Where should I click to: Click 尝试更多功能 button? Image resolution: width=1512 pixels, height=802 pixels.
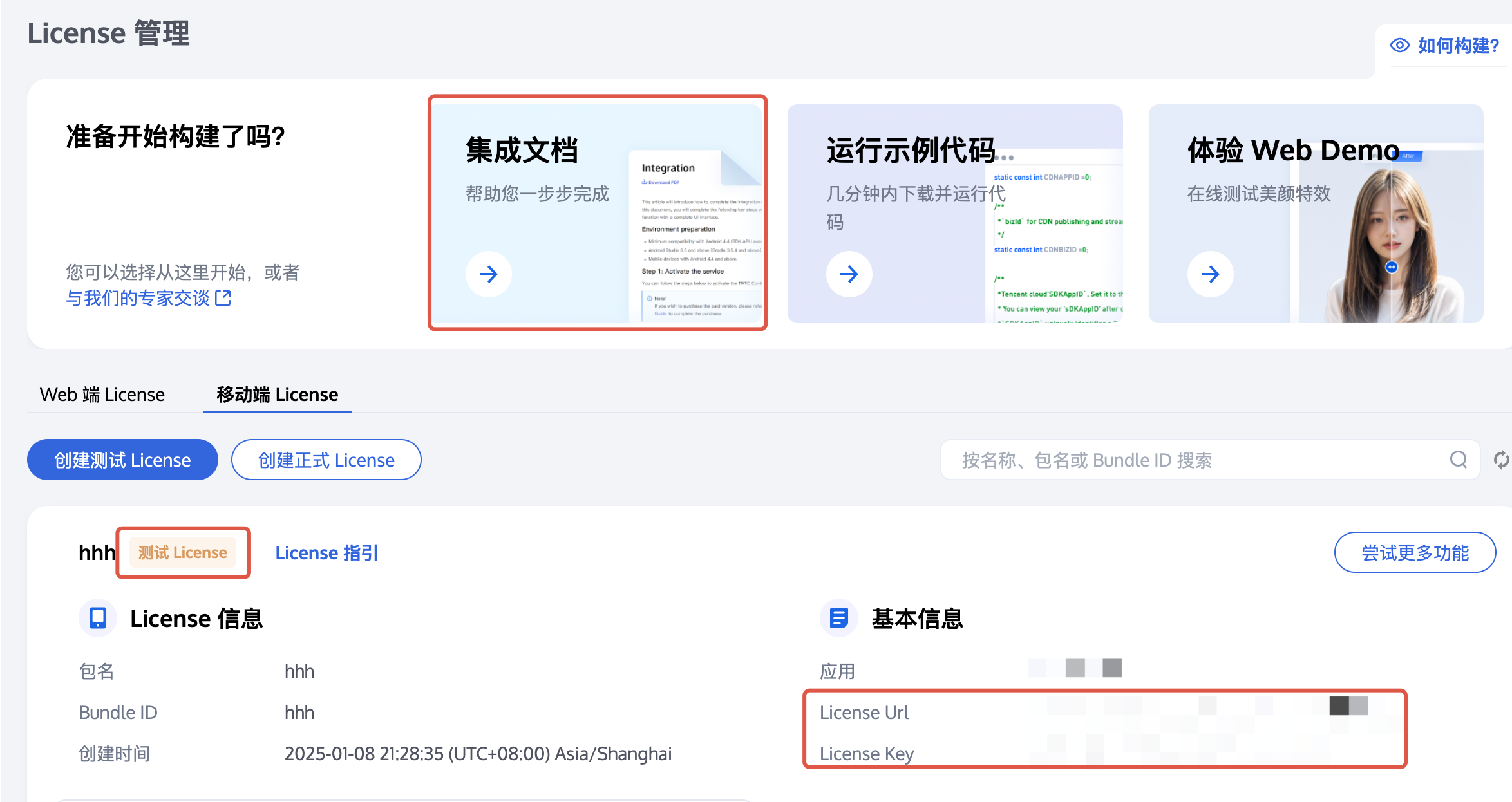coord(1414,552)
